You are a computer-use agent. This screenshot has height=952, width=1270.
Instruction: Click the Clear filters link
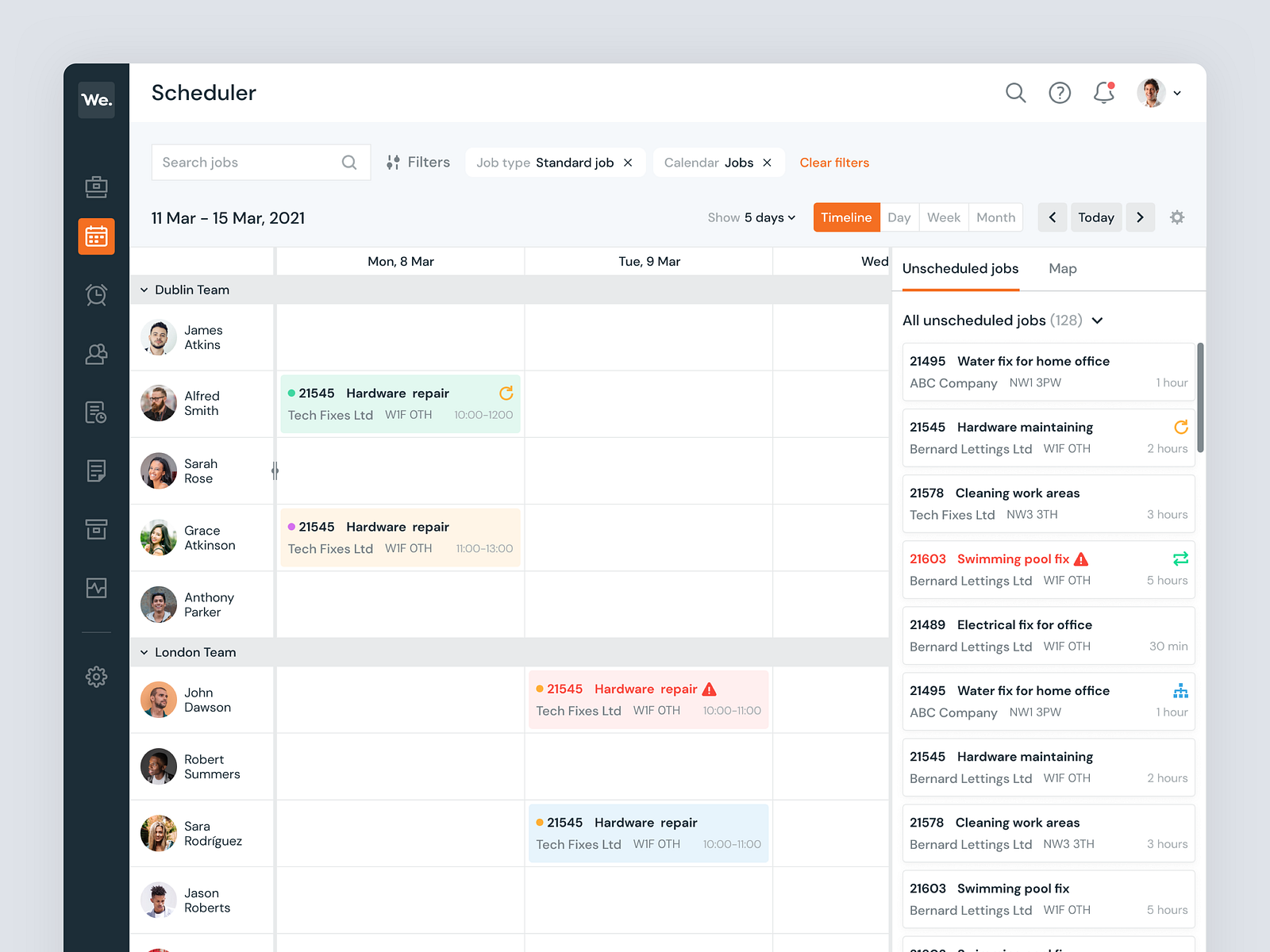click(834, 162)
